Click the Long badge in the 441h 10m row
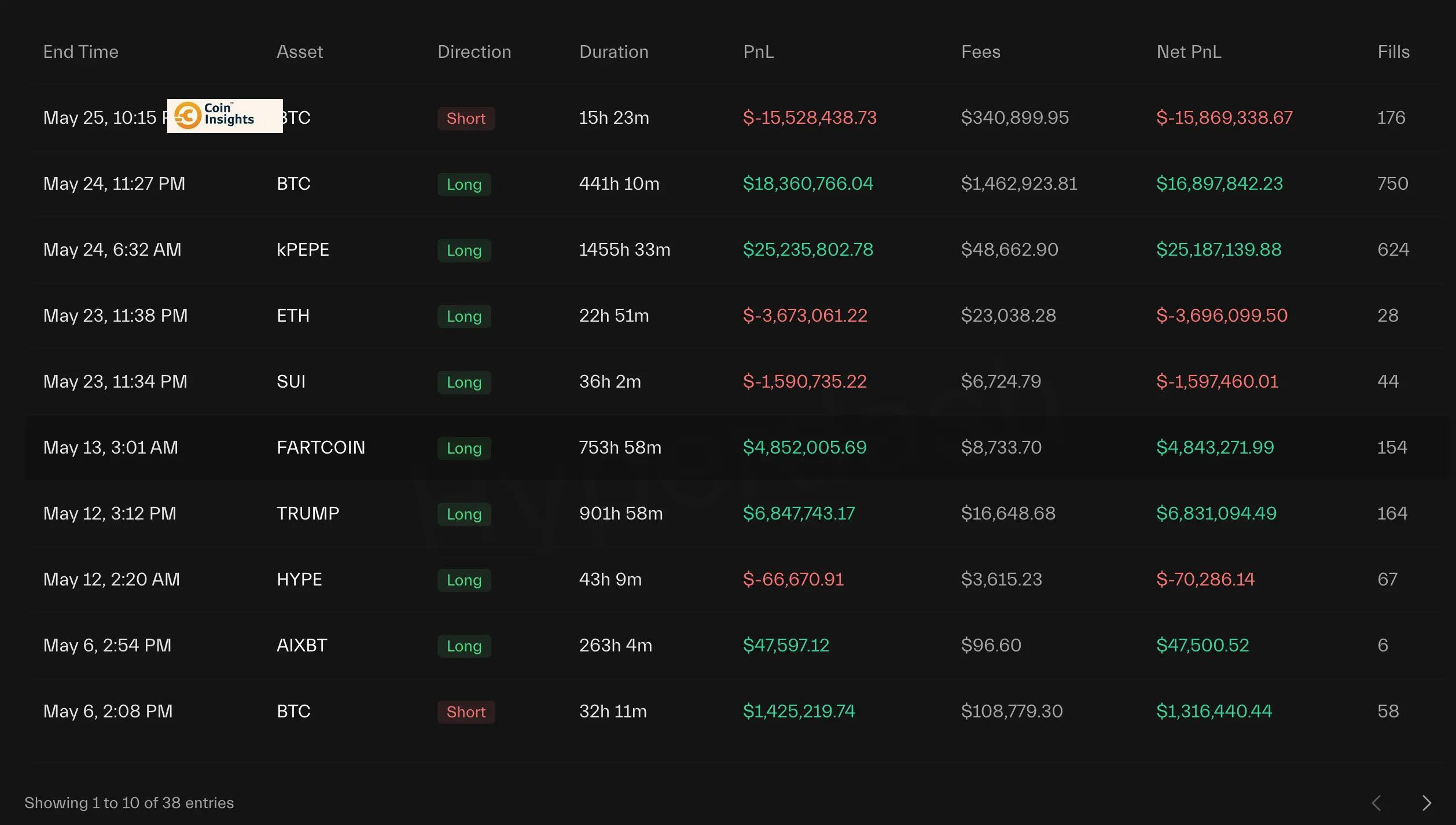 464,184
